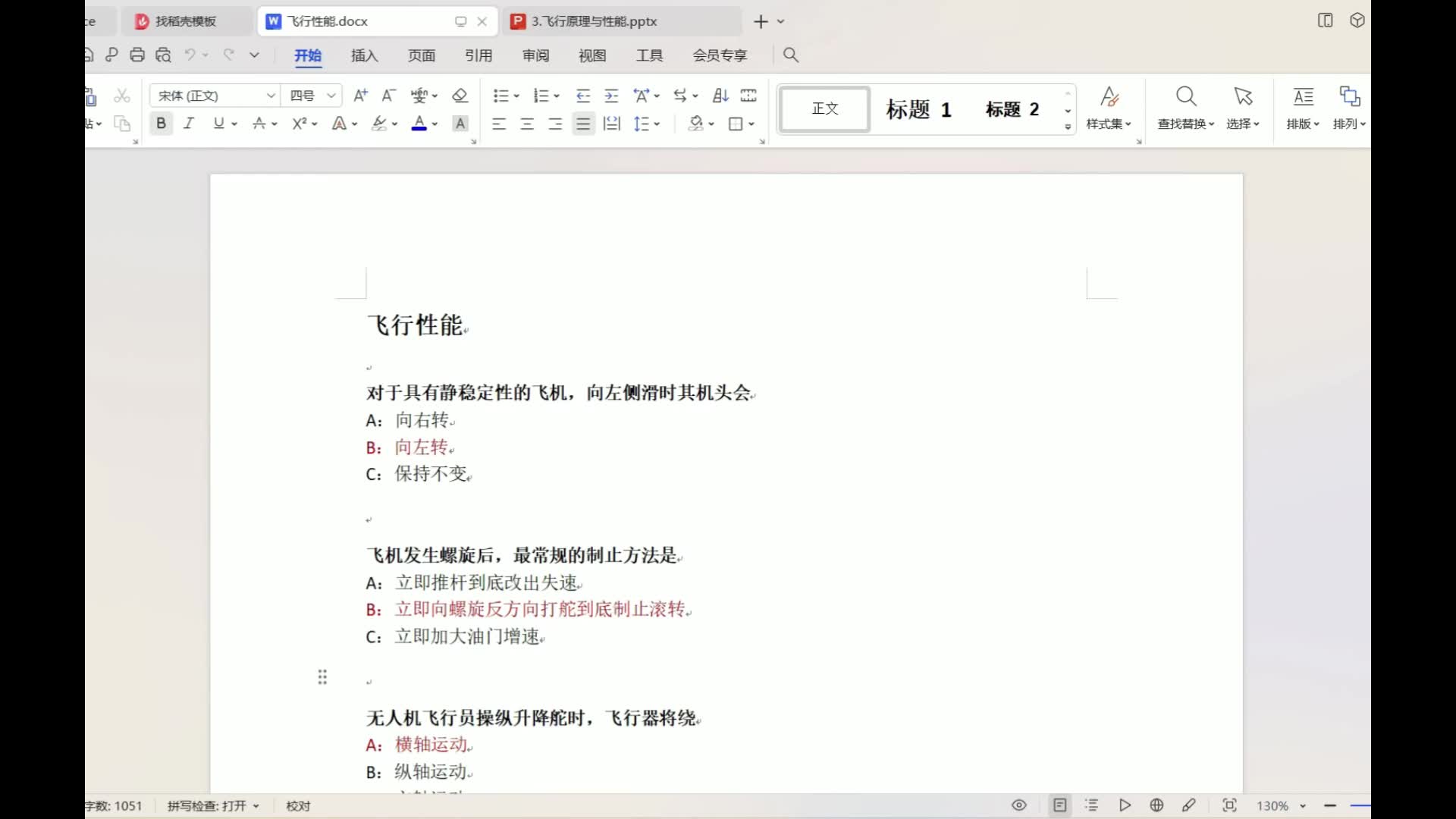Open the 查找替换 dropdown
The width and height of the screenshot is (1456, 819).
pyautogui.click(x=1186, y=124)
